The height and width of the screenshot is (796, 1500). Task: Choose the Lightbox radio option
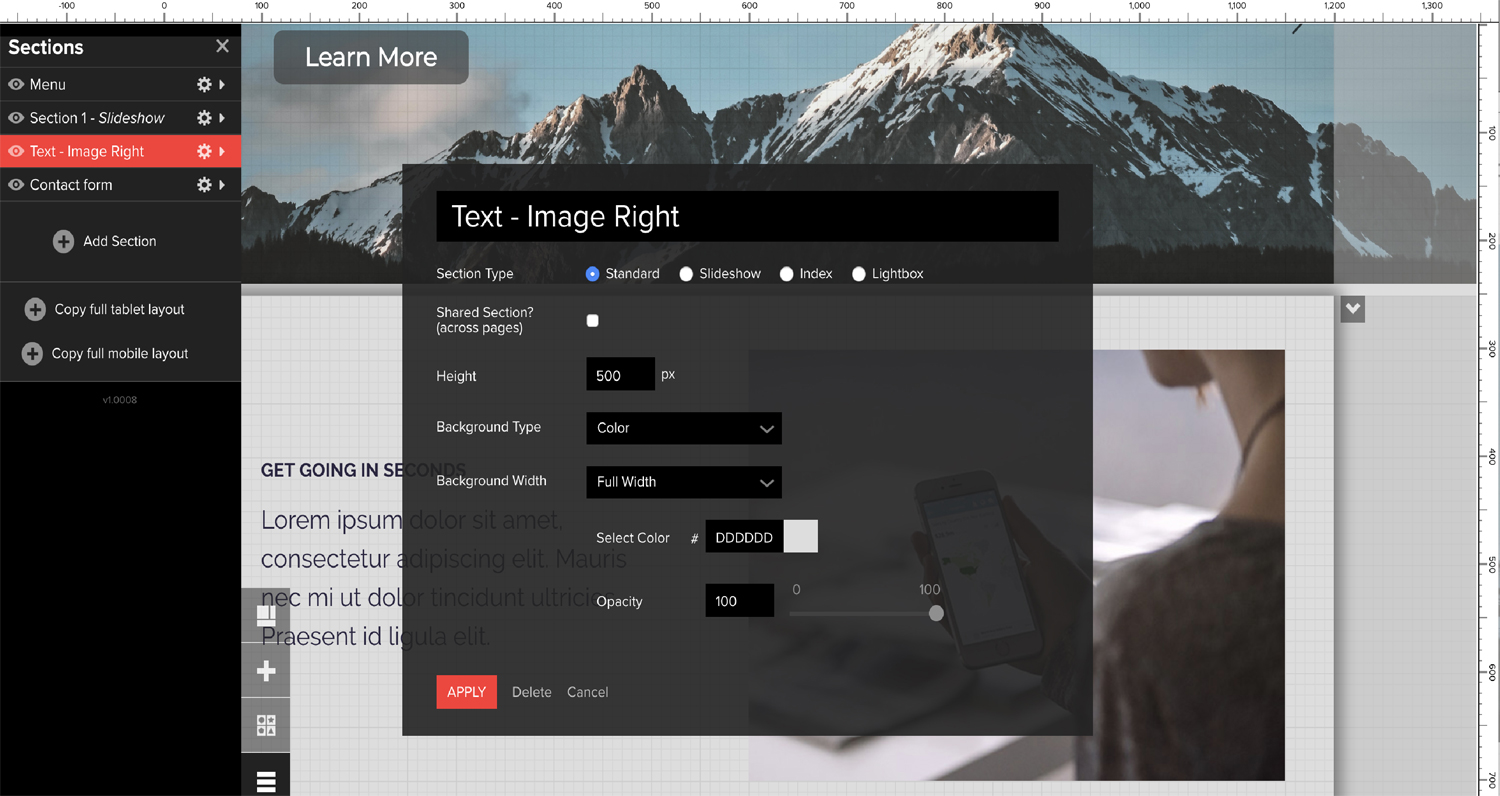[x=858, y=274]
